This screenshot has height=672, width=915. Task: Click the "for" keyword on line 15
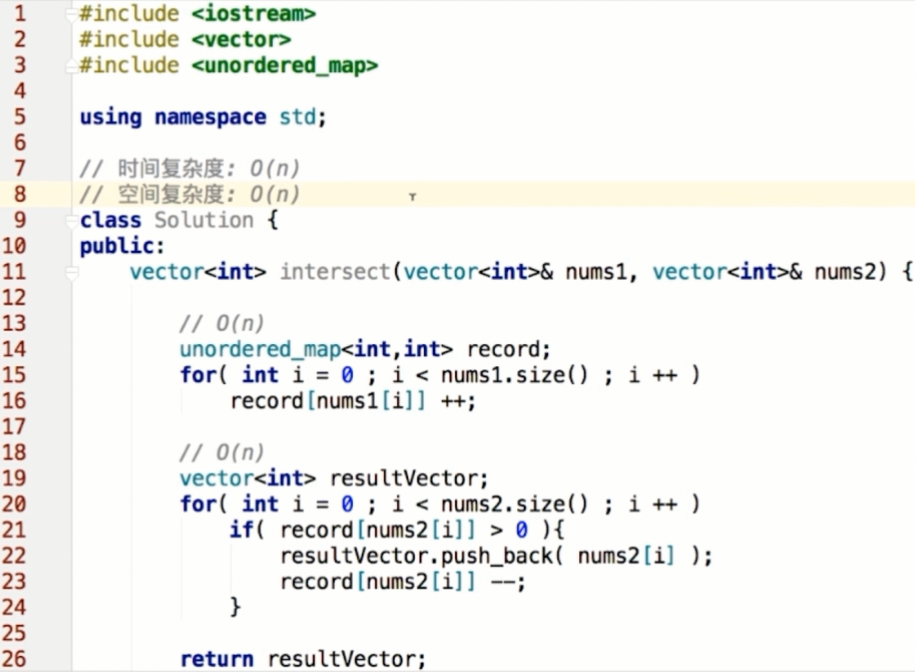point(198,375)
